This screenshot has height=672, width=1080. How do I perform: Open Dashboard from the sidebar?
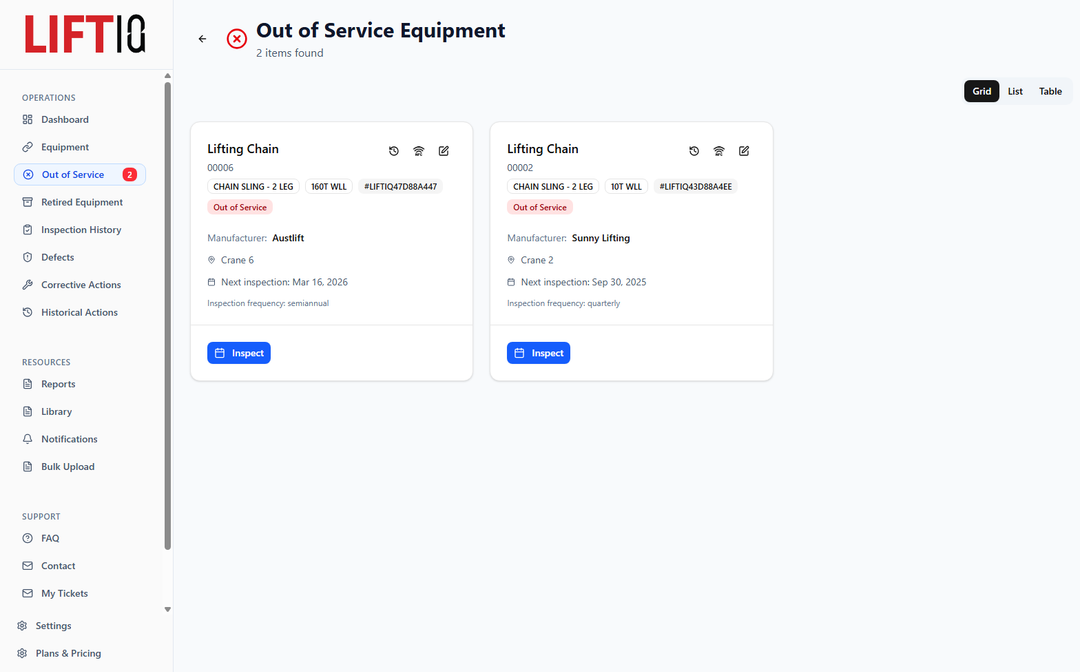[64, 120]
